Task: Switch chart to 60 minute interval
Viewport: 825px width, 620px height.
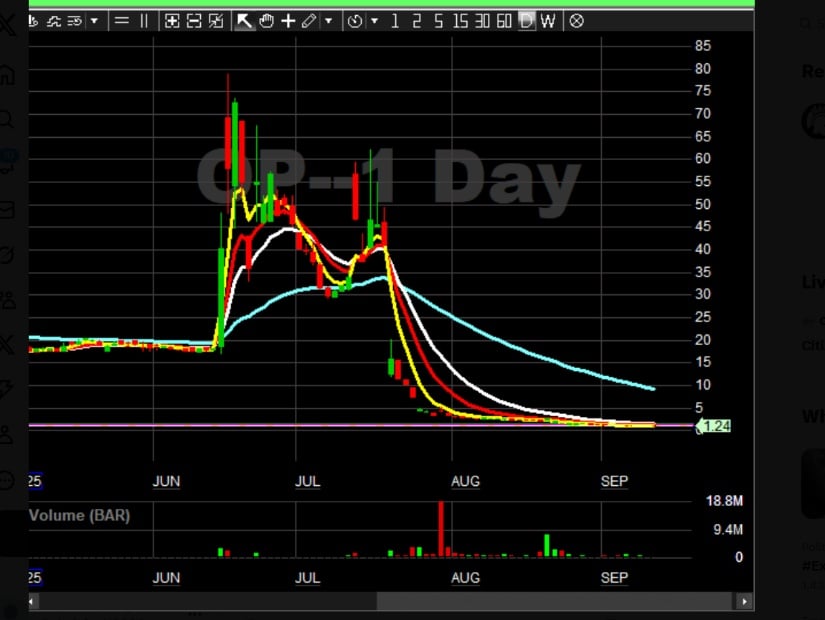Action: pos(504,21)
